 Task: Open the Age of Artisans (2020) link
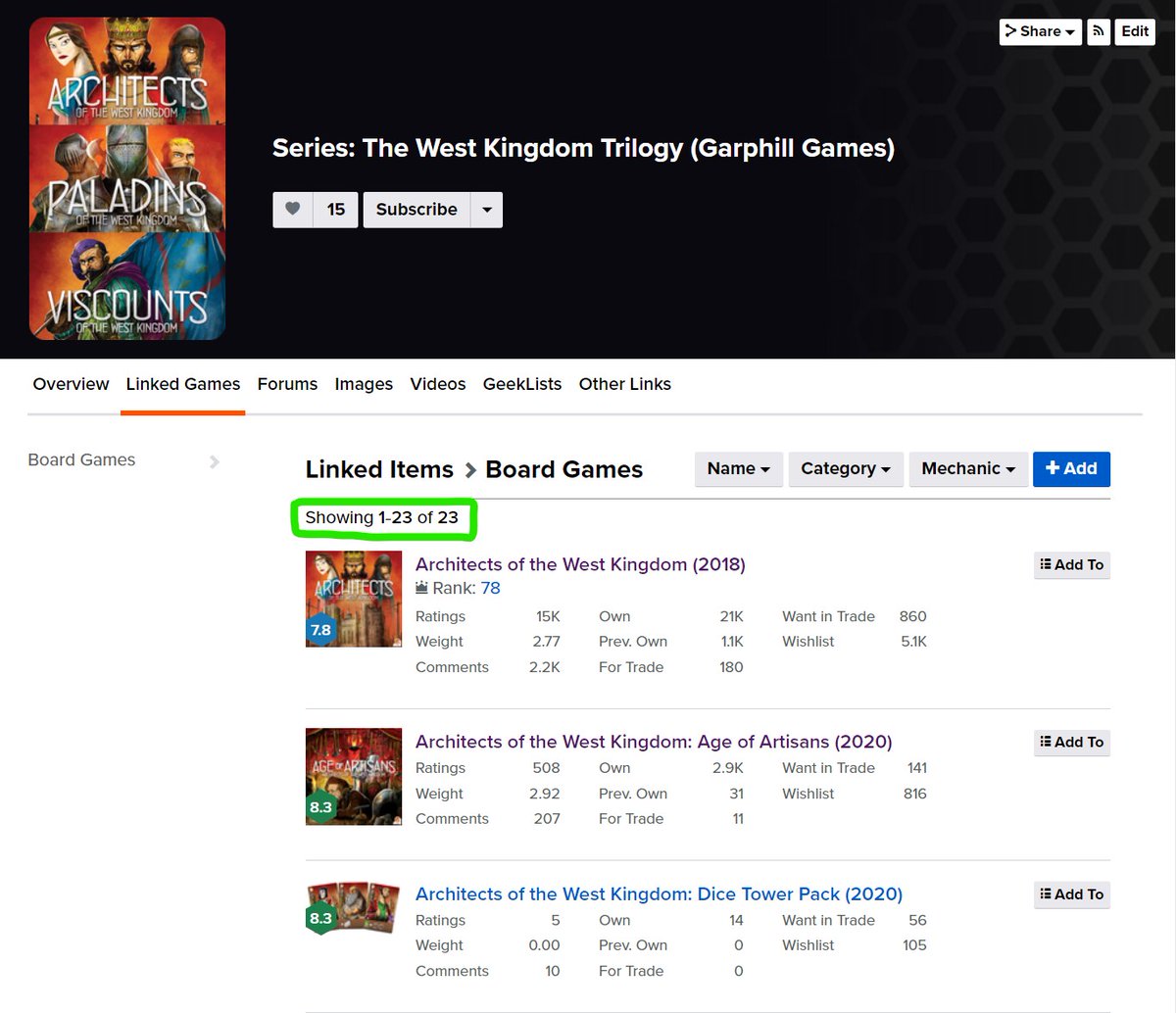[x=654, y=742]
